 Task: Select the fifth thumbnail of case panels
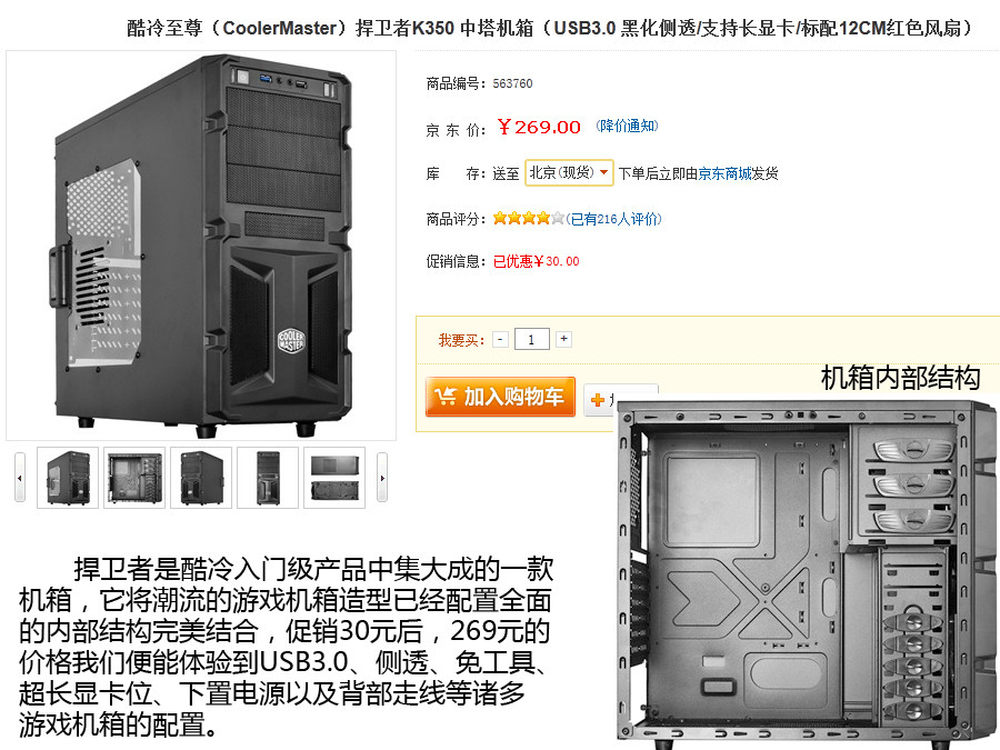coord(334,478)
